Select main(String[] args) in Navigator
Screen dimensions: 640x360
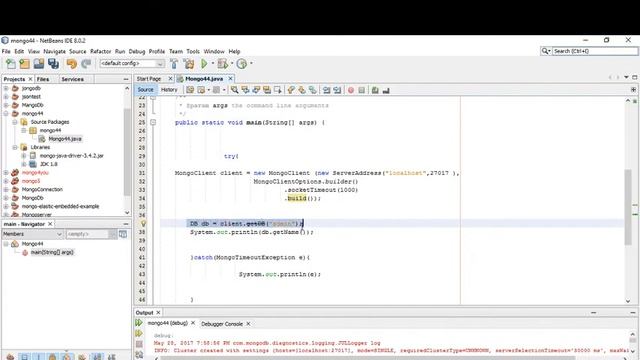click(x=52, y=252)
